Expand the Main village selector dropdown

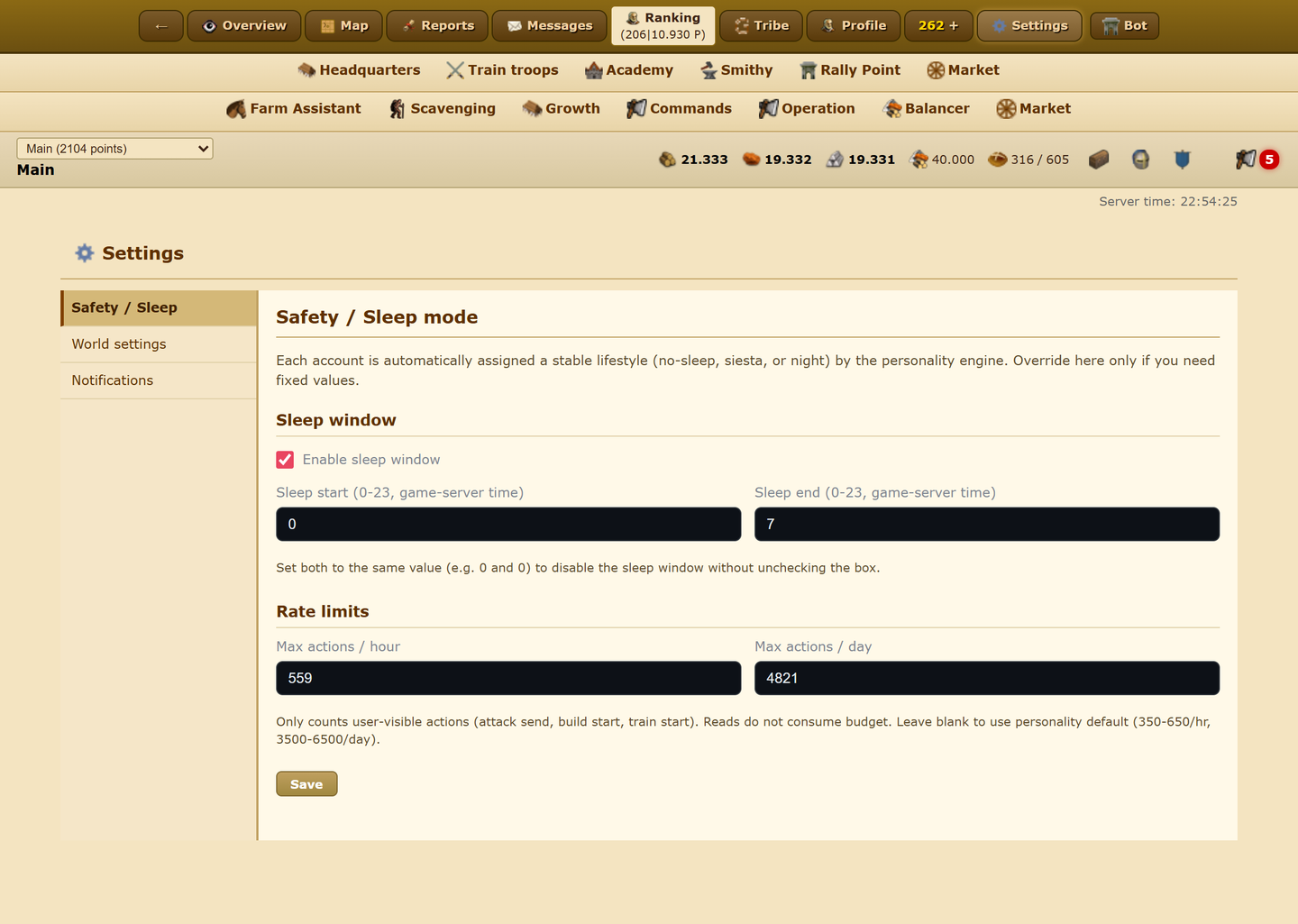pos(115,149)
